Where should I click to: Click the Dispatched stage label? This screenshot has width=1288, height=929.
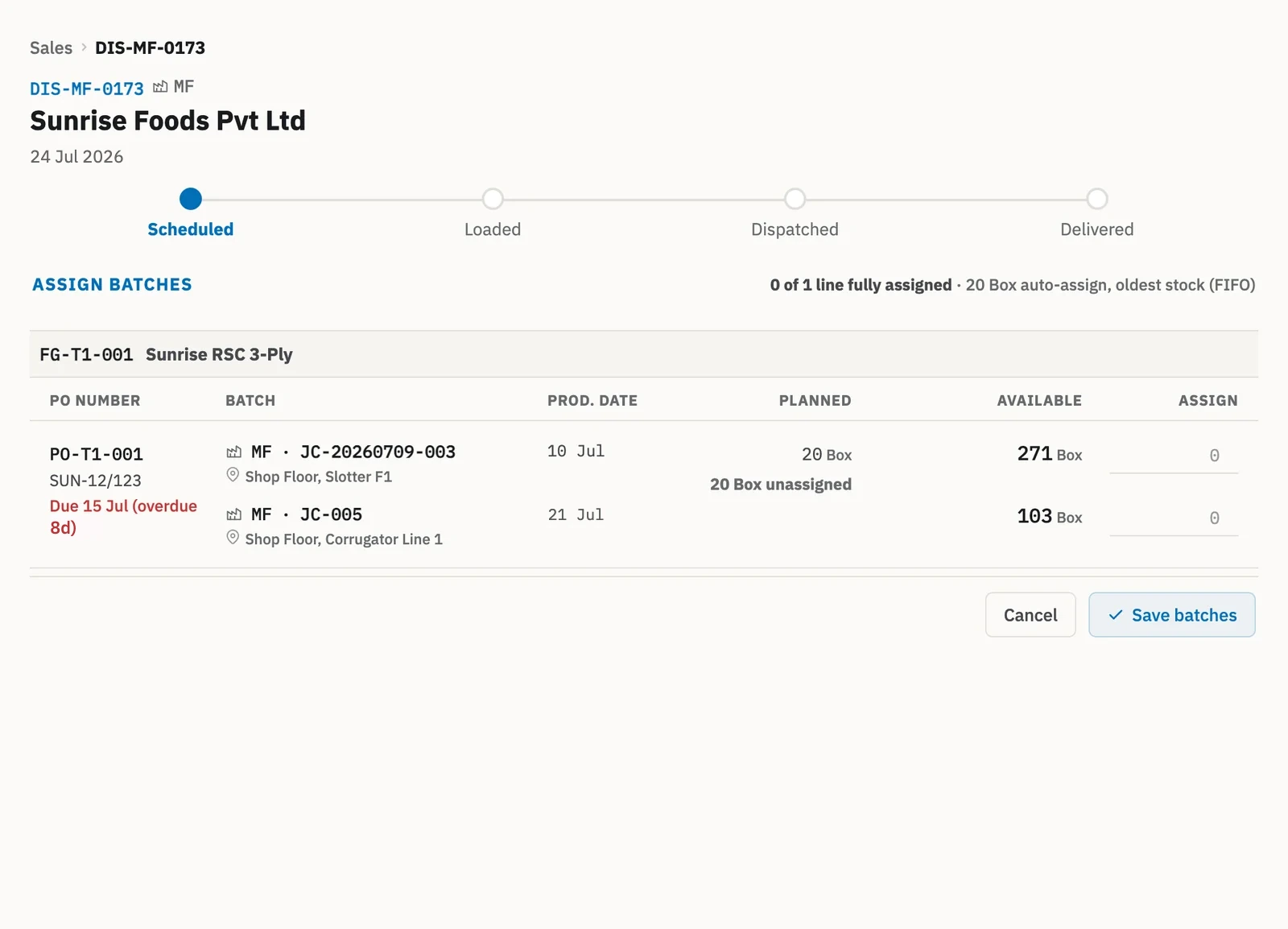click(795, 229)
